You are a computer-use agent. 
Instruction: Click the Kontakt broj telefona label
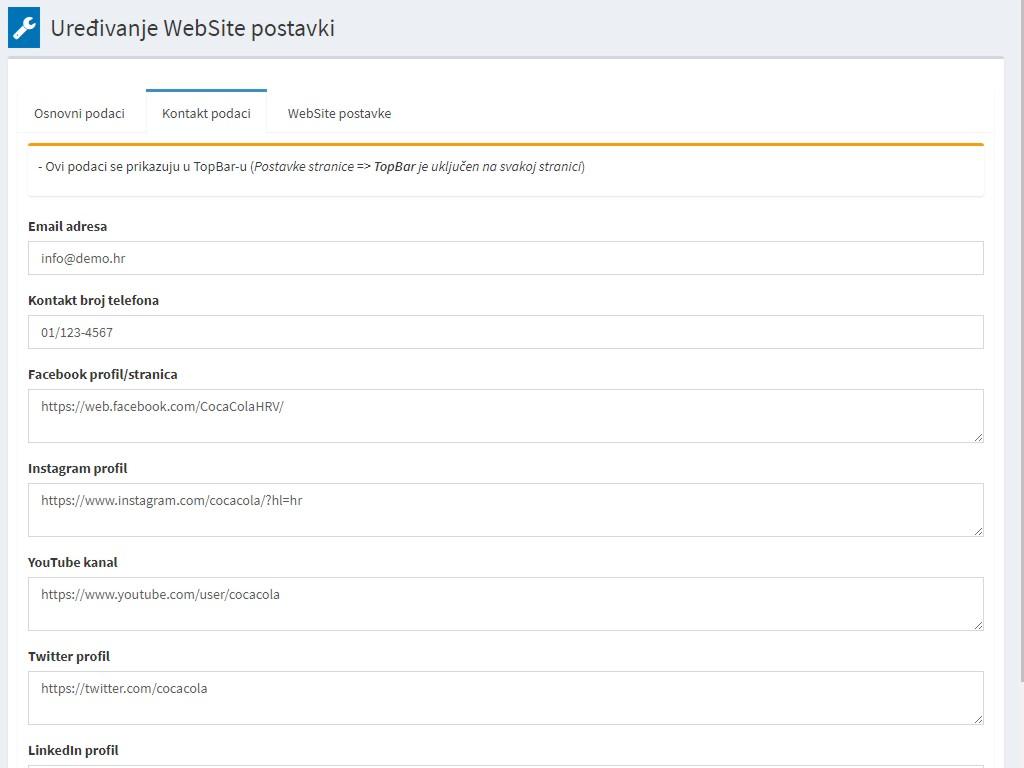click(x=93, y=300)
